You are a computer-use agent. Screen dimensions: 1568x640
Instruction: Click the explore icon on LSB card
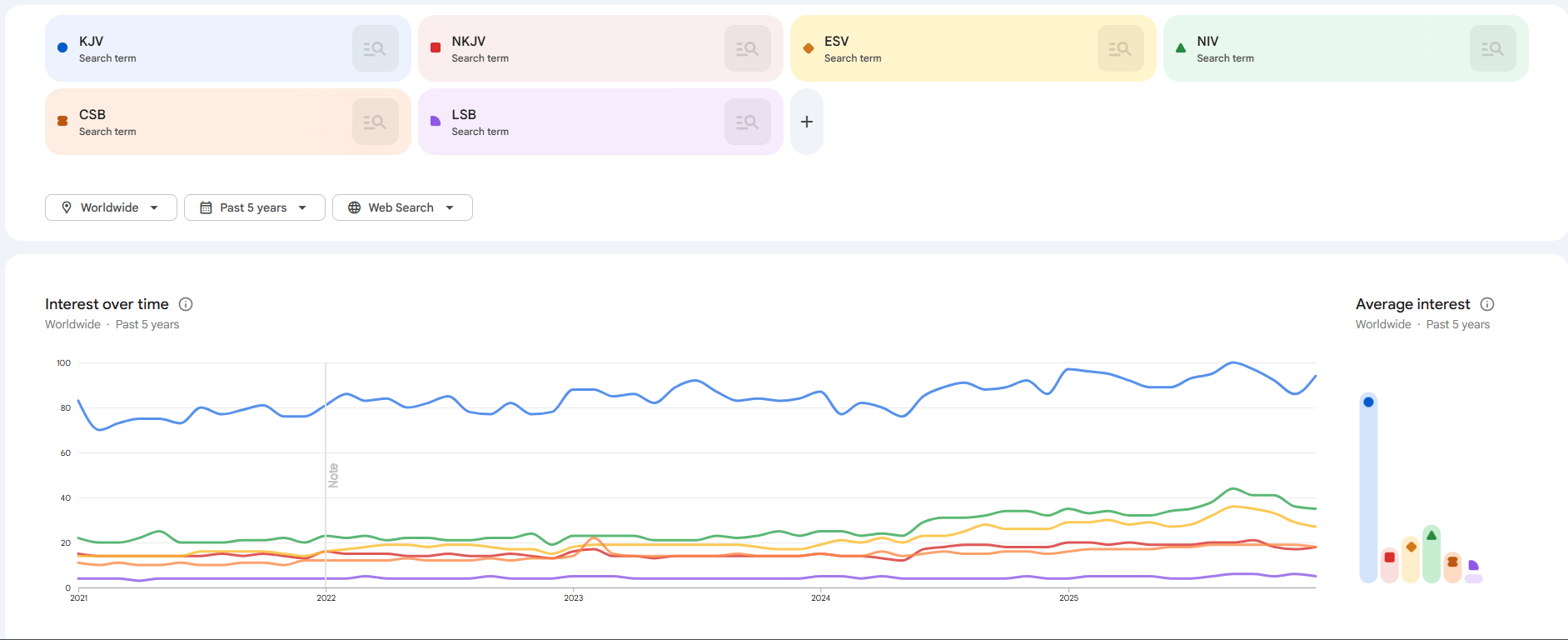click(747, 122)
